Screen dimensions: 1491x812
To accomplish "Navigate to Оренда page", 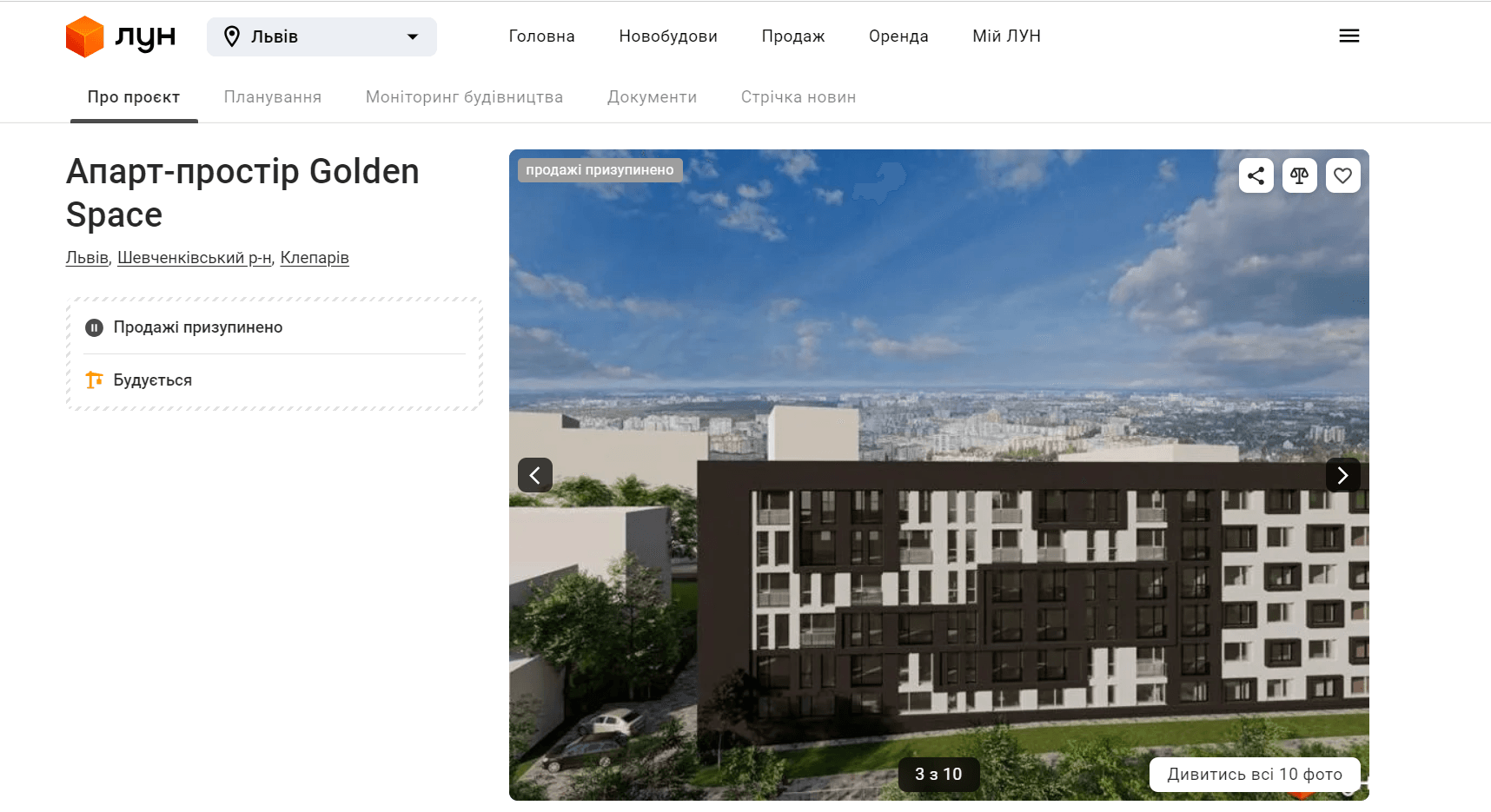I will [898, 36].
